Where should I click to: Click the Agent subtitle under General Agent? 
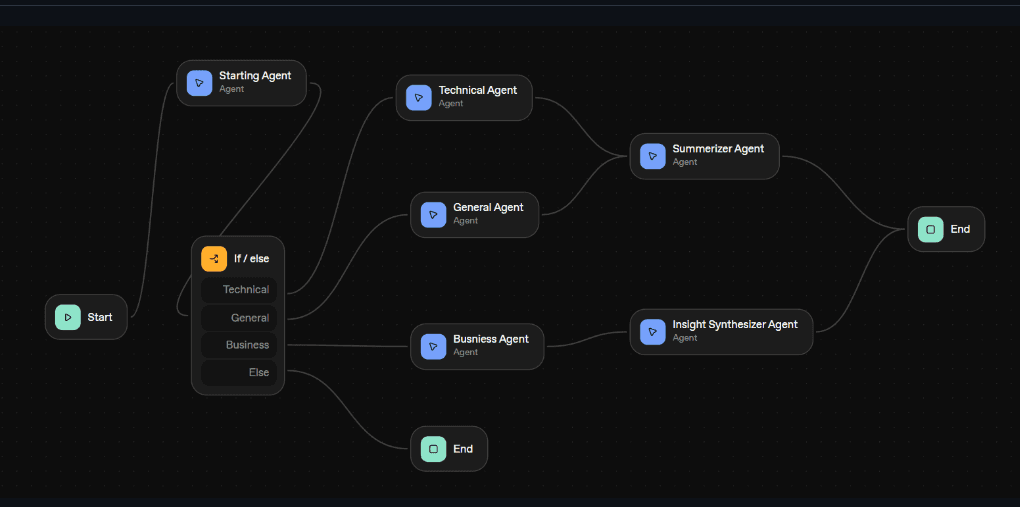[x=466, y=221]
